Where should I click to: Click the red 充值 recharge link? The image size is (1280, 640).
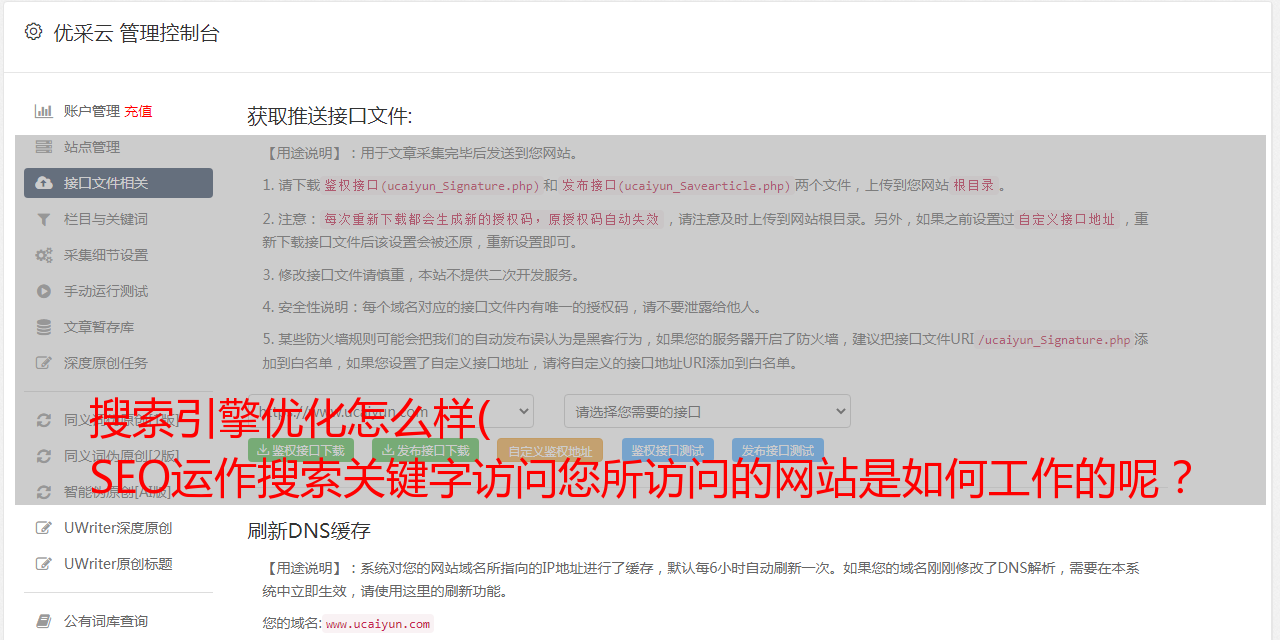tap(138, 111)
